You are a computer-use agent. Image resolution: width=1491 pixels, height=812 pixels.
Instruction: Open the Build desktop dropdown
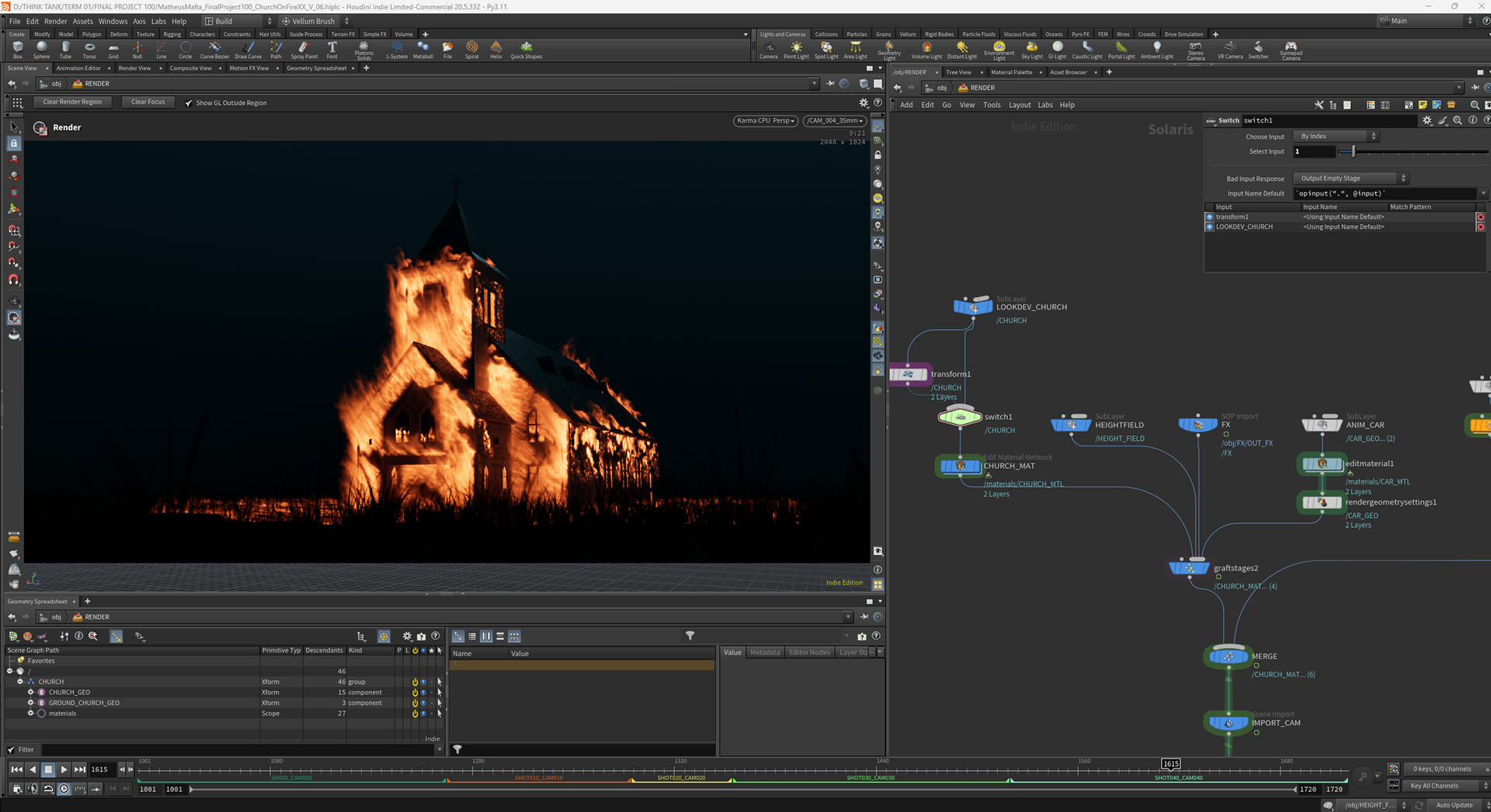click(x=238, y=22)
